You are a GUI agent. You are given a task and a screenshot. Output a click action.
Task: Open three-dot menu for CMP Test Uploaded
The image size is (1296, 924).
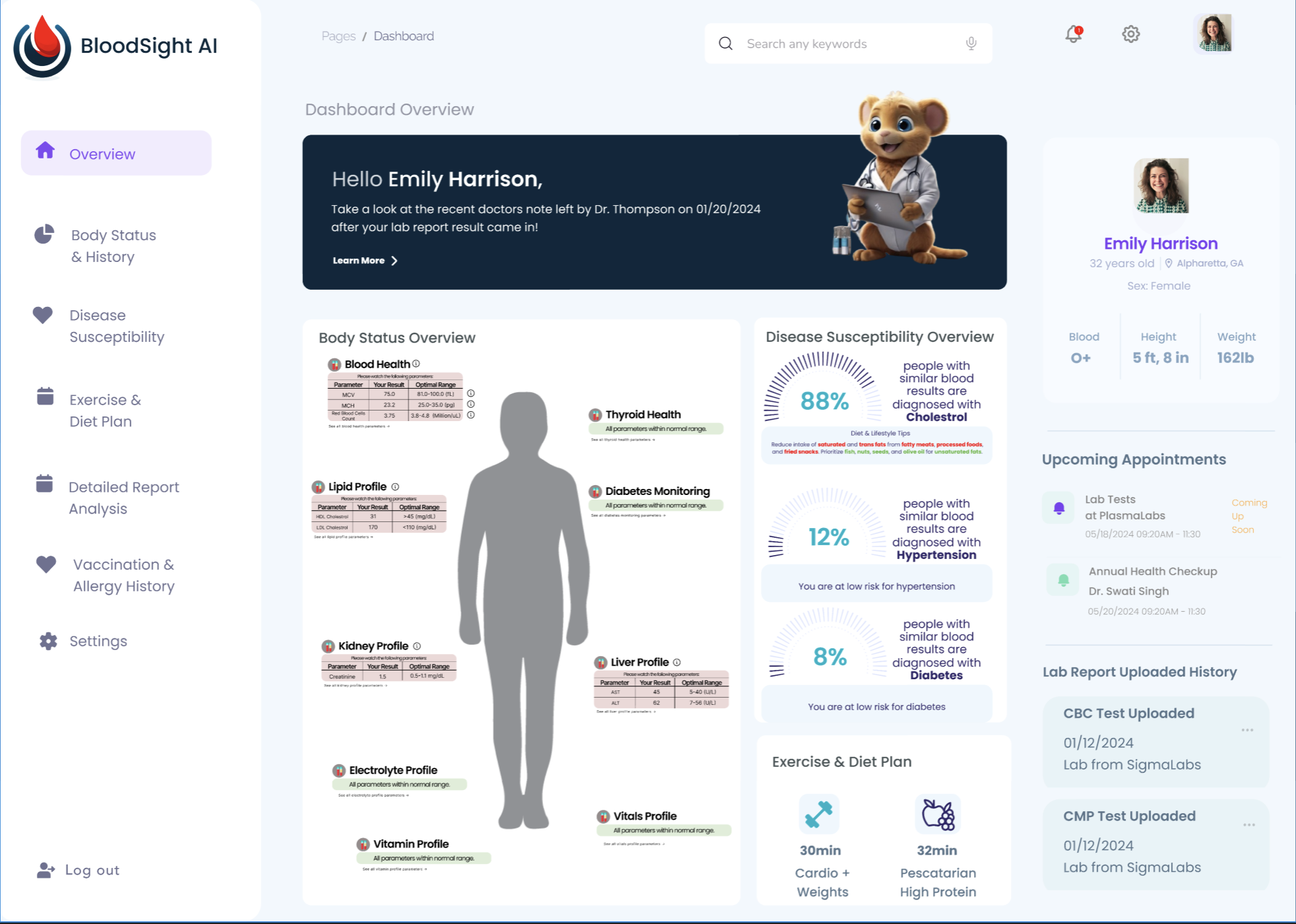point(1248,825)
